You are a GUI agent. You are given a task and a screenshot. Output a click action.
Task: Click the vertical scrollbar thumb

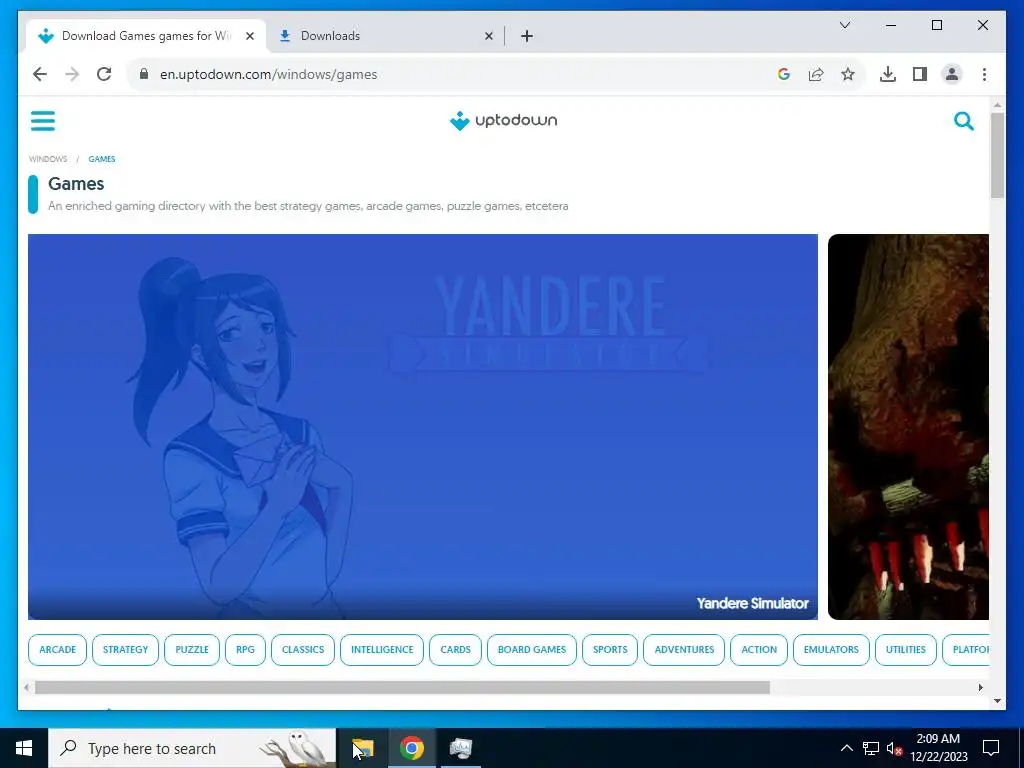click(997, 155)
